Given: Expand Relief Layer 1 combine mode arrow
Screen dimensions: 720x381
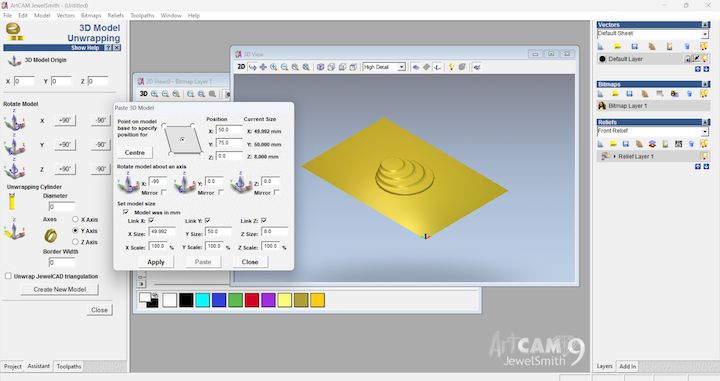Looking at the screenshot, I should click(614, 157).
